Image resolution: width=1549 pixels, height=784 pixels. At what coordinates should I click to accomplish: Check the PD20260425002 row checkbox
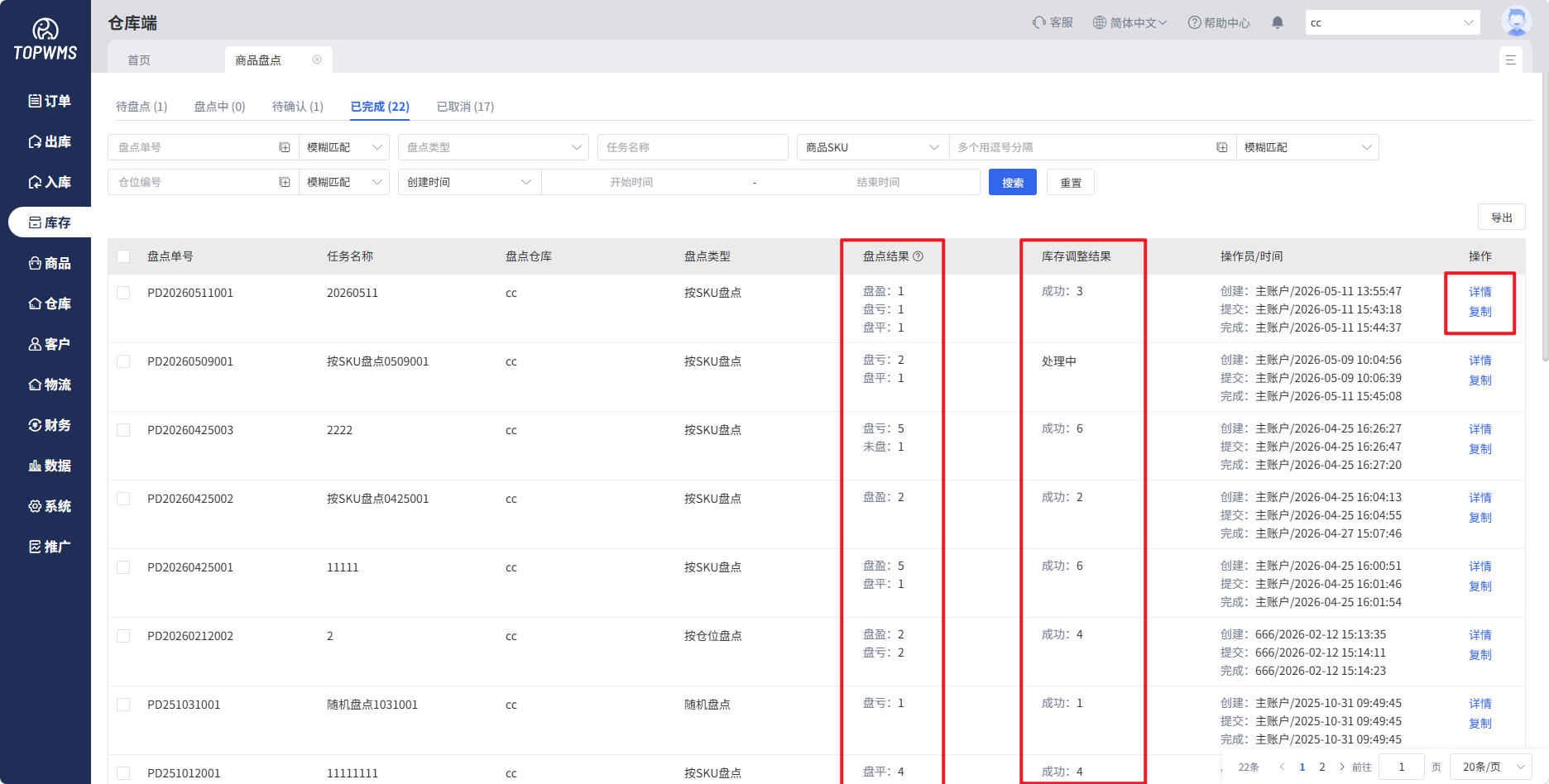point(123,499)
